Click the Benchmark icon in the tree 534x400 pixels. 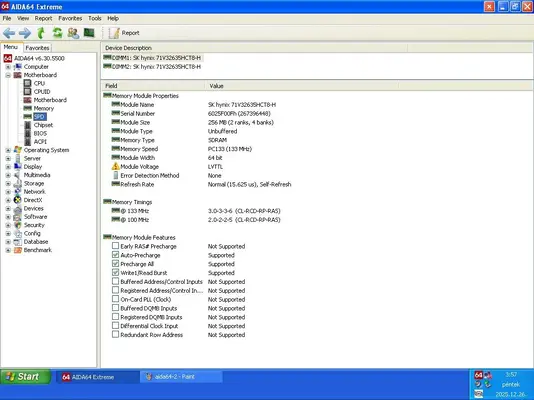click(18, 250)
